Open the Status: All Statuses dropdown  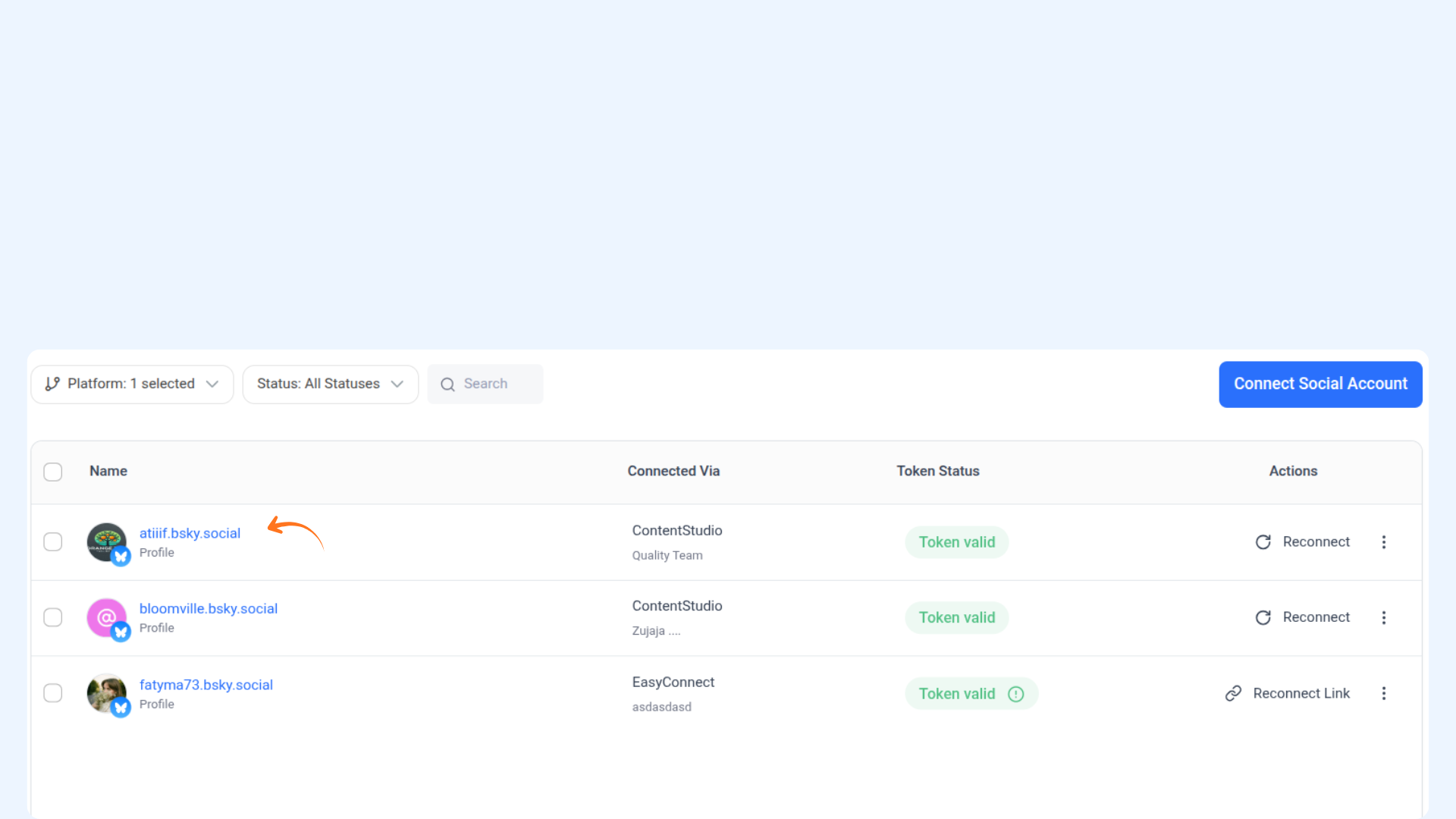(x=330, y=384)
